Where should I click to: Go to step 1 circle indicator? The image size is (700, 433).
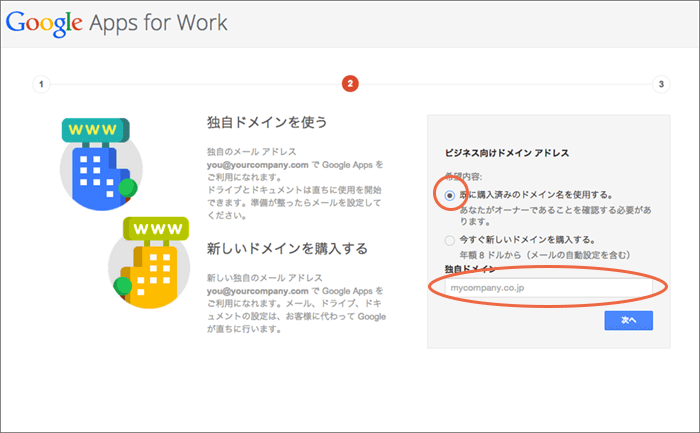41,84
